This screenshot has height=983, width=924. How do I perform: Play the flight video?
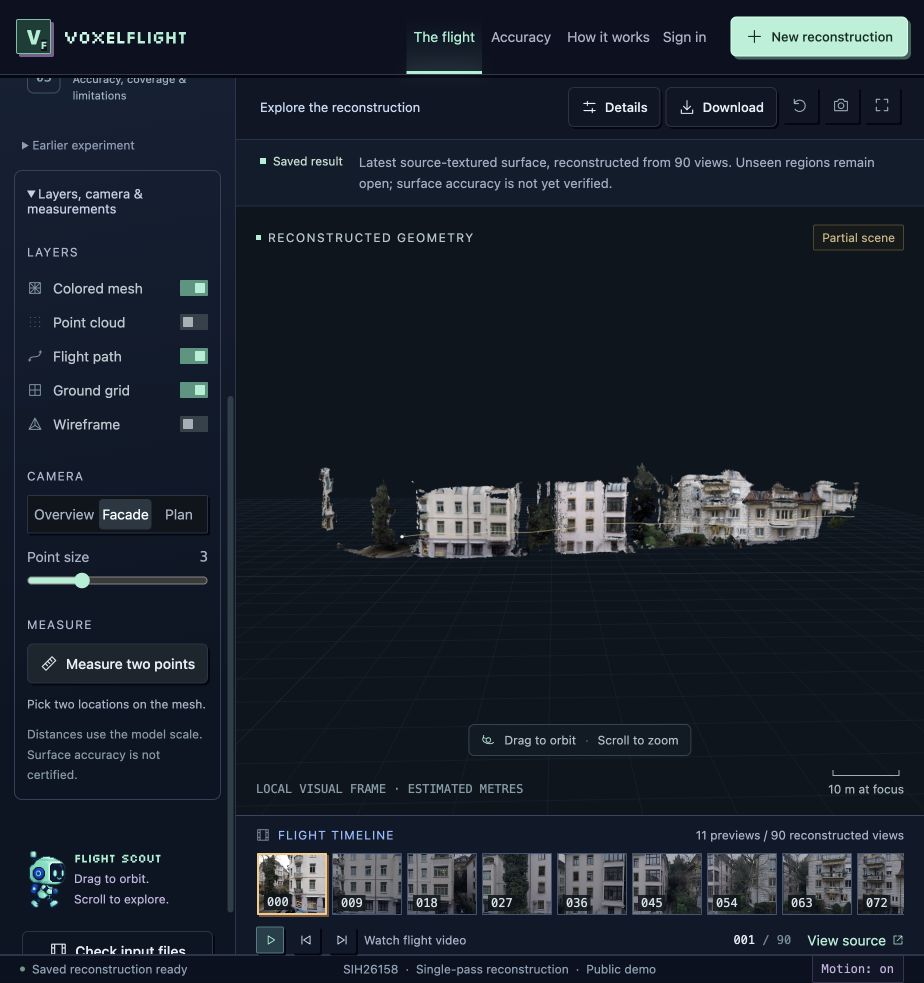pos(270,940)
